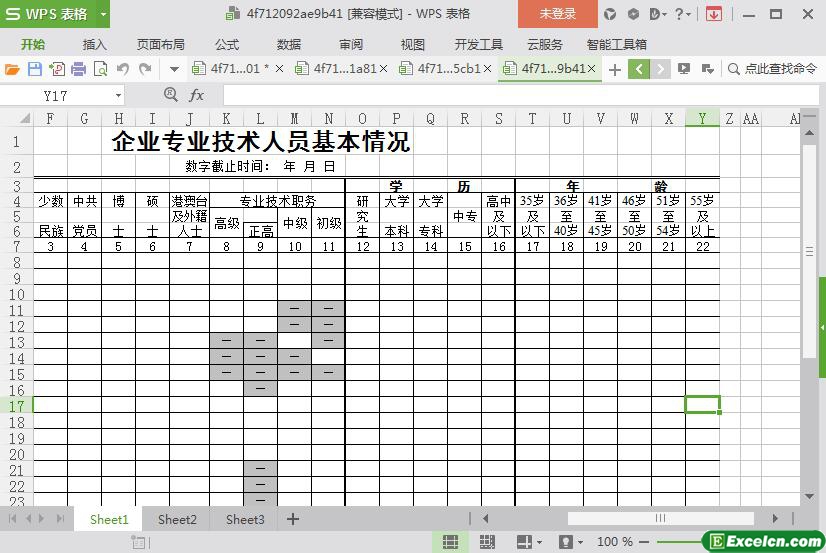Click 点此查找命令 search command box
The width and height of the screenshot is (826, 553).
pyautogui.click(x=774, y=69)
